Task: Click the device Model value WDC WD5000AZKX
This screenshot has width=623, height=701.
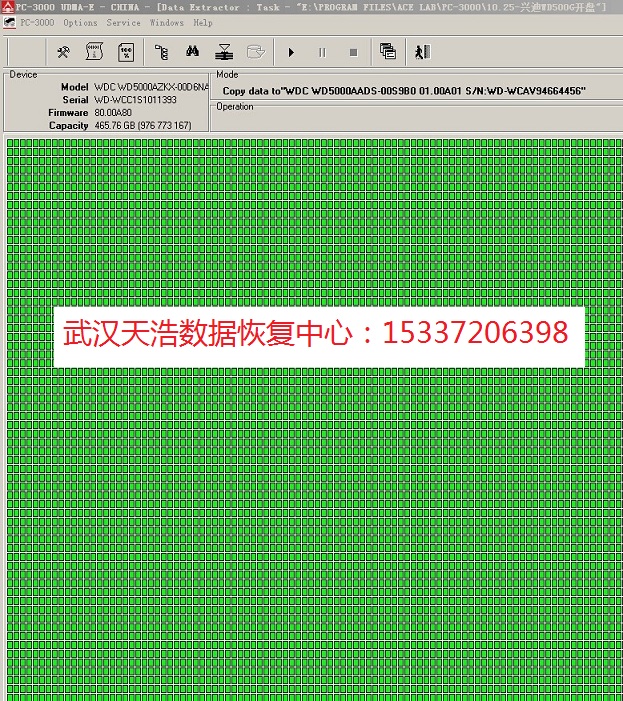Action: [151, 88]
